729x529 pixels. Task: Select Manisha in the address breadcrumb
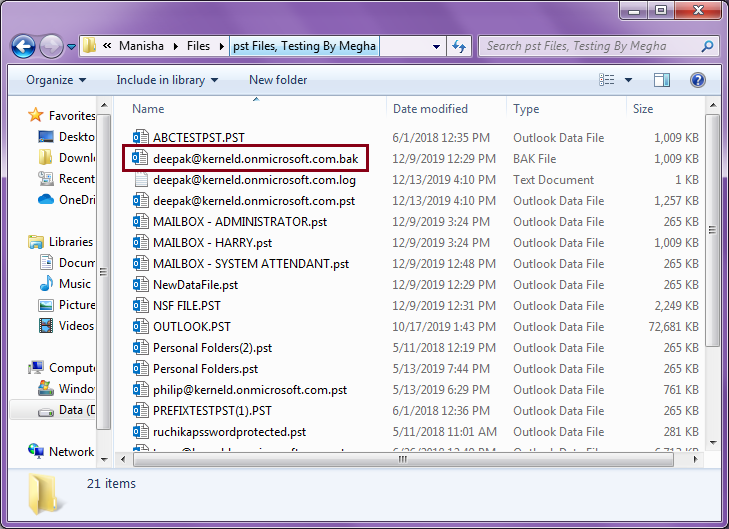click(x=141, y=46)
